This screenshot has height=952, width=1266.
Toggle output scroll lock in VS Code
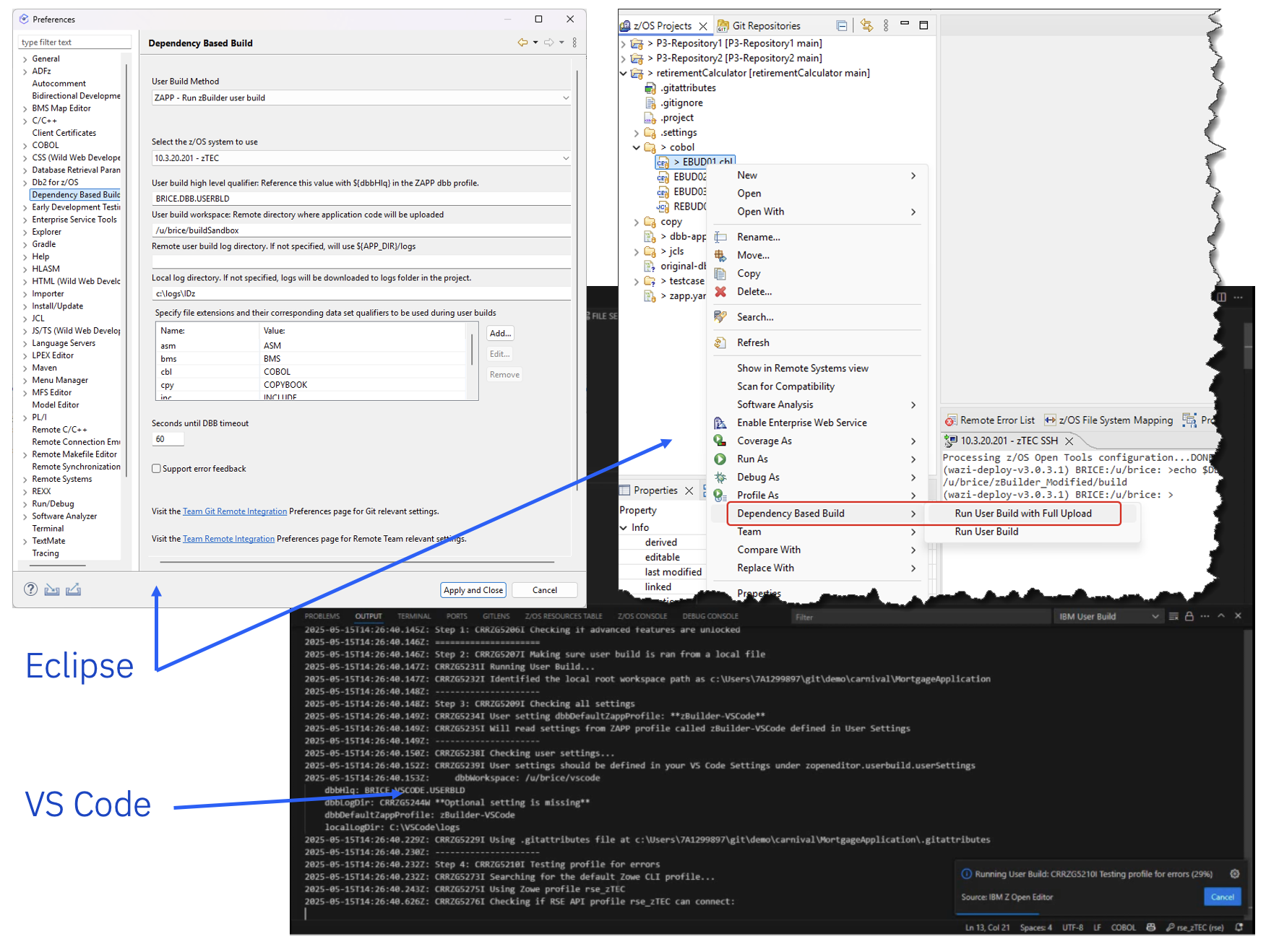point(1189,616)
